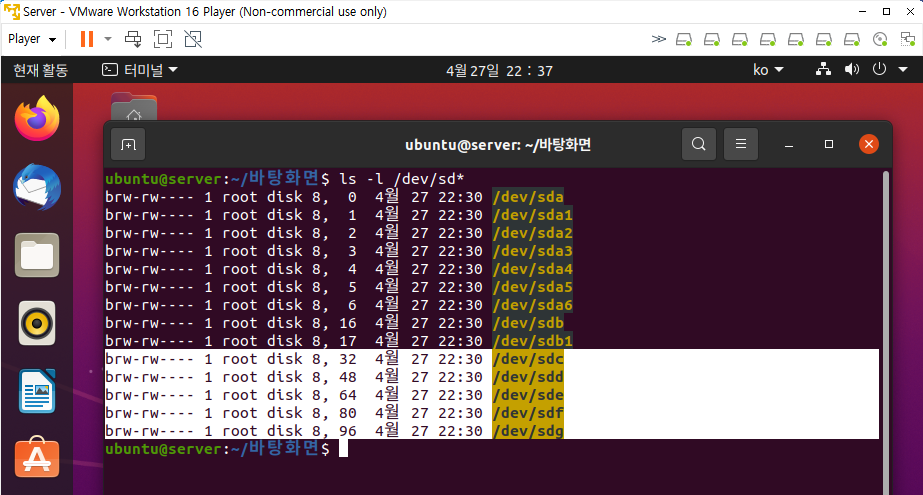Click the /dev/sda2 entry
Viewport: 923px width, 495px height.
coord(533,233)
